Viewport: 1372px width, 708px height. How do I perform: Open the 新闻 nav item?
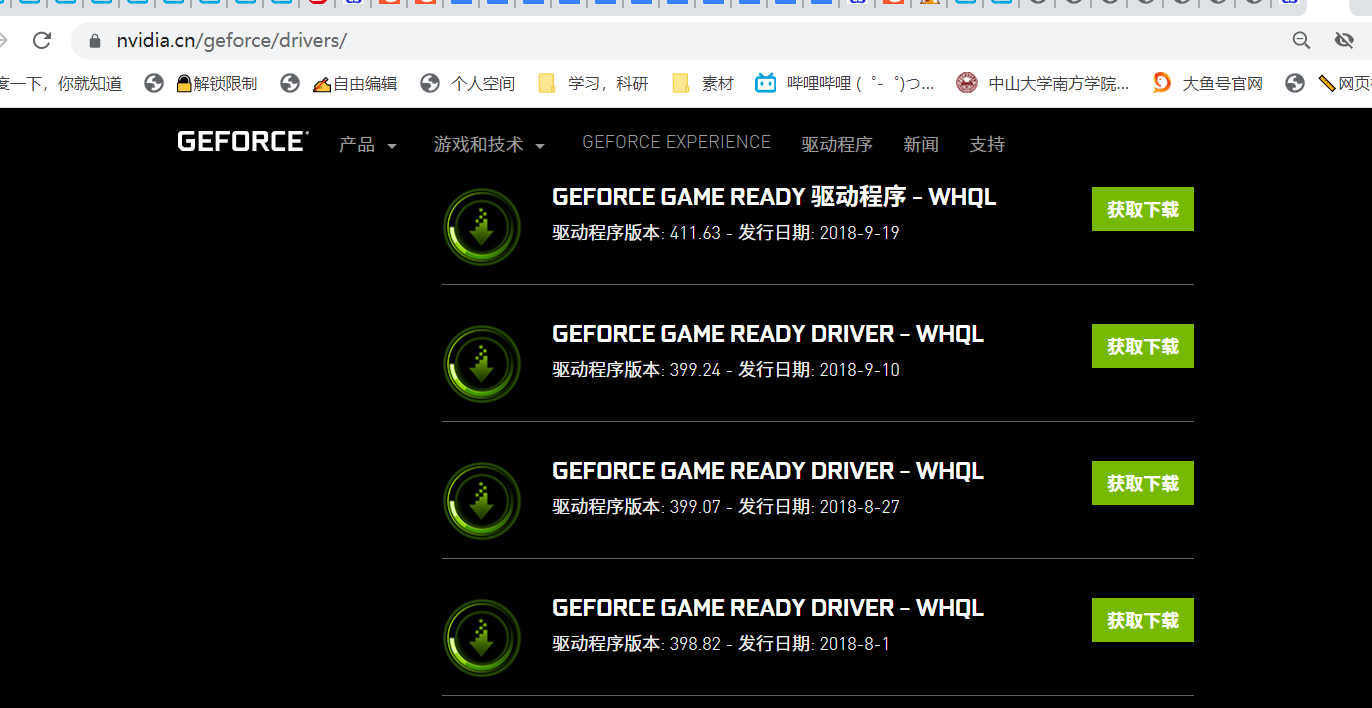pos(921,145)
